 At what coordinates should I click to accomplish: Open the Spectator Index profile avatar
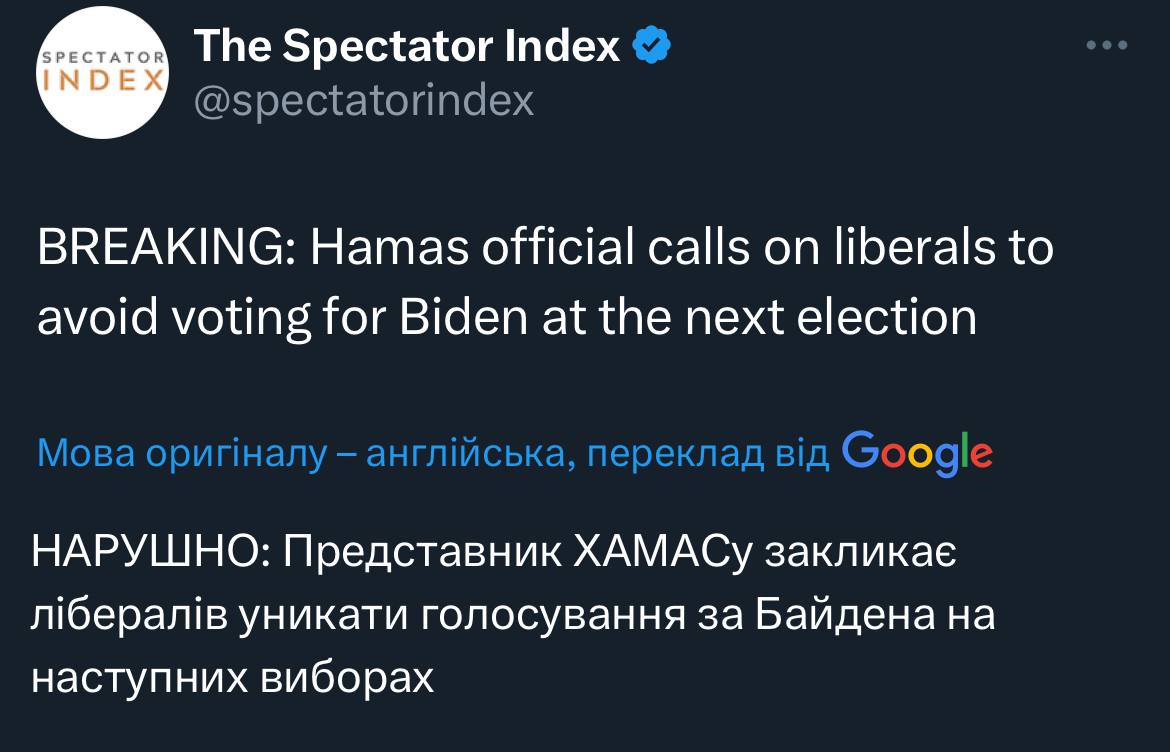coord(101,73)
